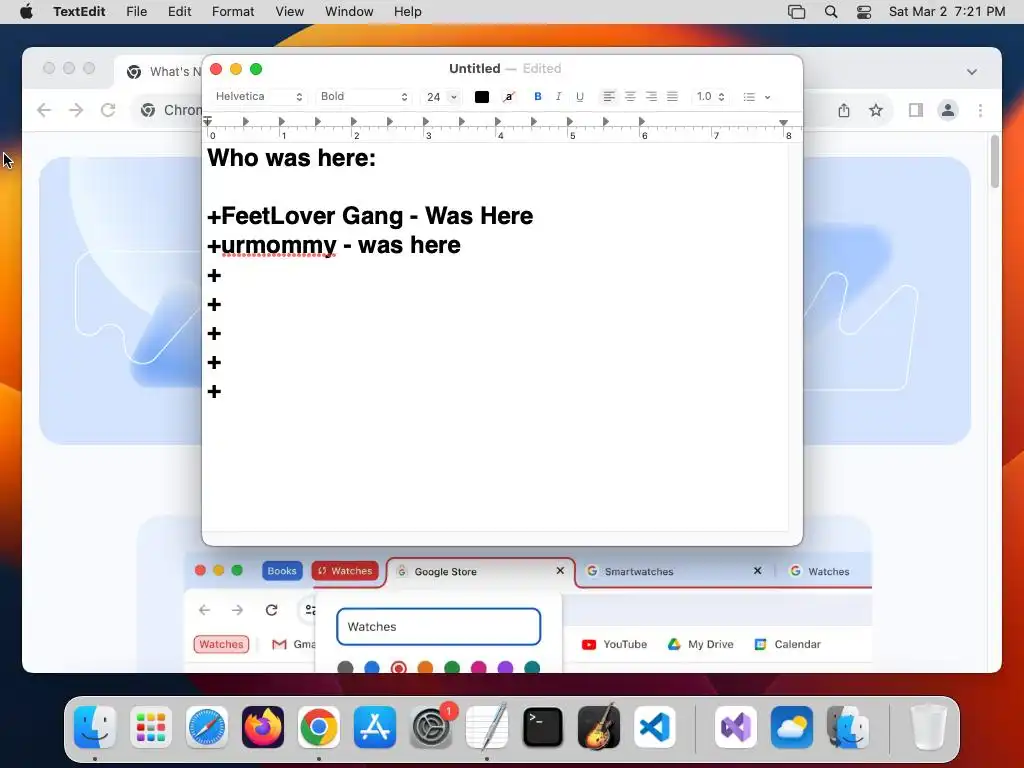This screenshot has width=1024, height=768.
Task: Bookmark this page with the star icon
Action: click(x=876, y=110)
